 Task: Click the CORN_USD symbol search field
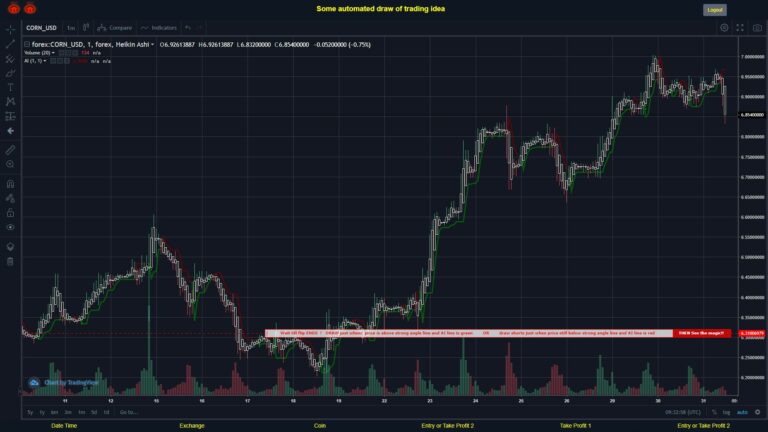(42, 28)
